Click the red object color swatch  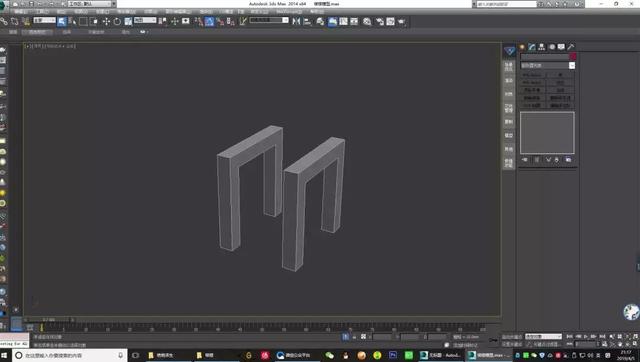click(x=573, y=57)
